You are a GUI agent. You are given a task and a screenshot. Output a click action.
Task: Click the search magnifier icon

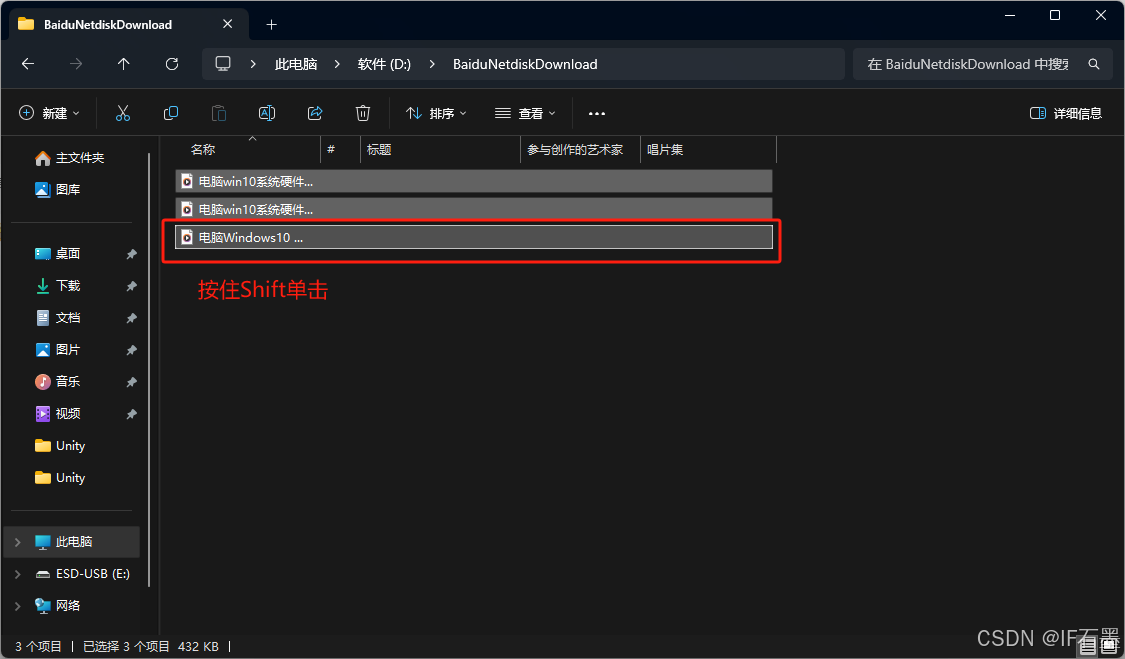point(1094,64)
